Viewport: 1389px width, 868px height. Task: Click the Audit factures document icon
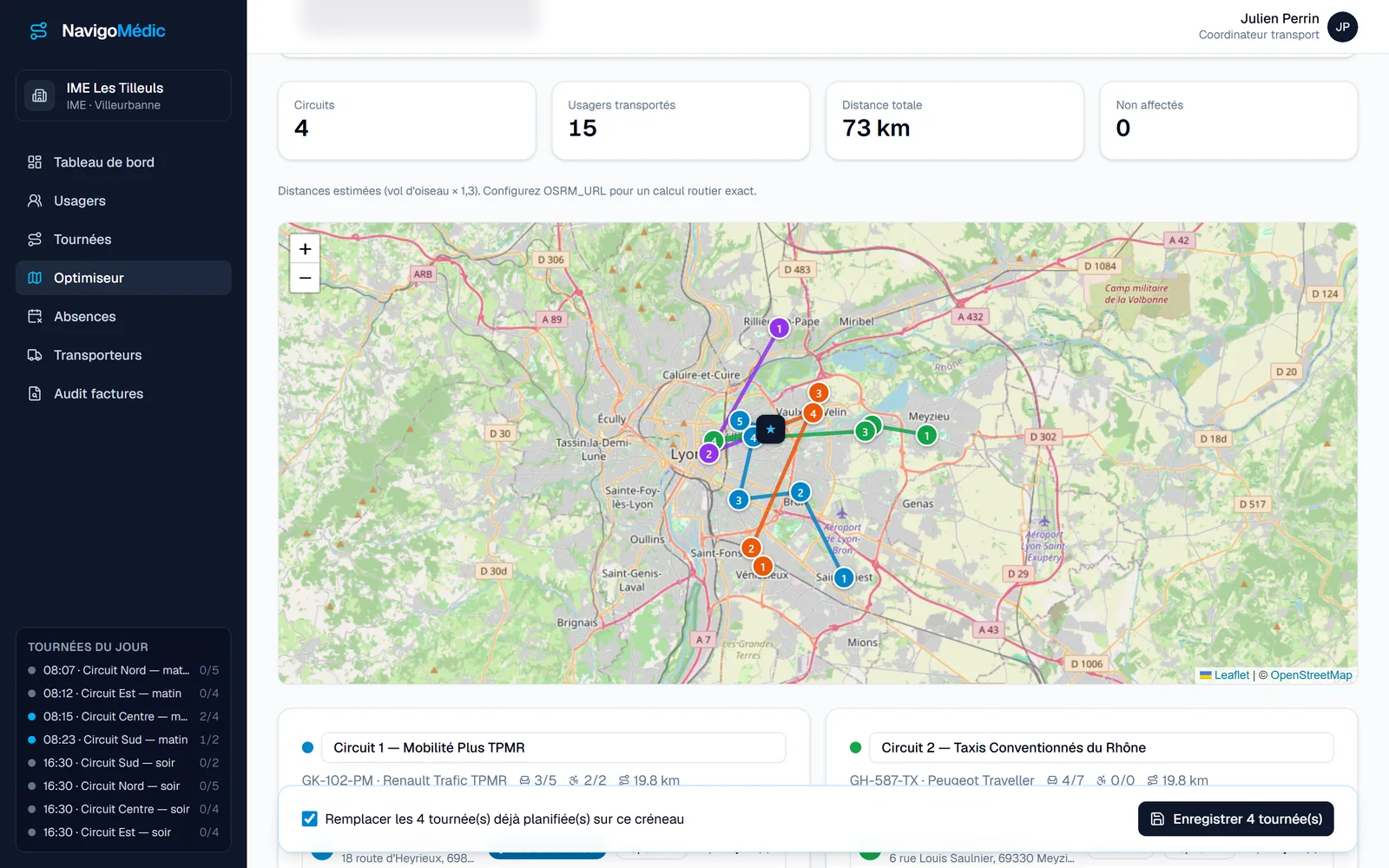pyautogui.click(x=35, y=394)
